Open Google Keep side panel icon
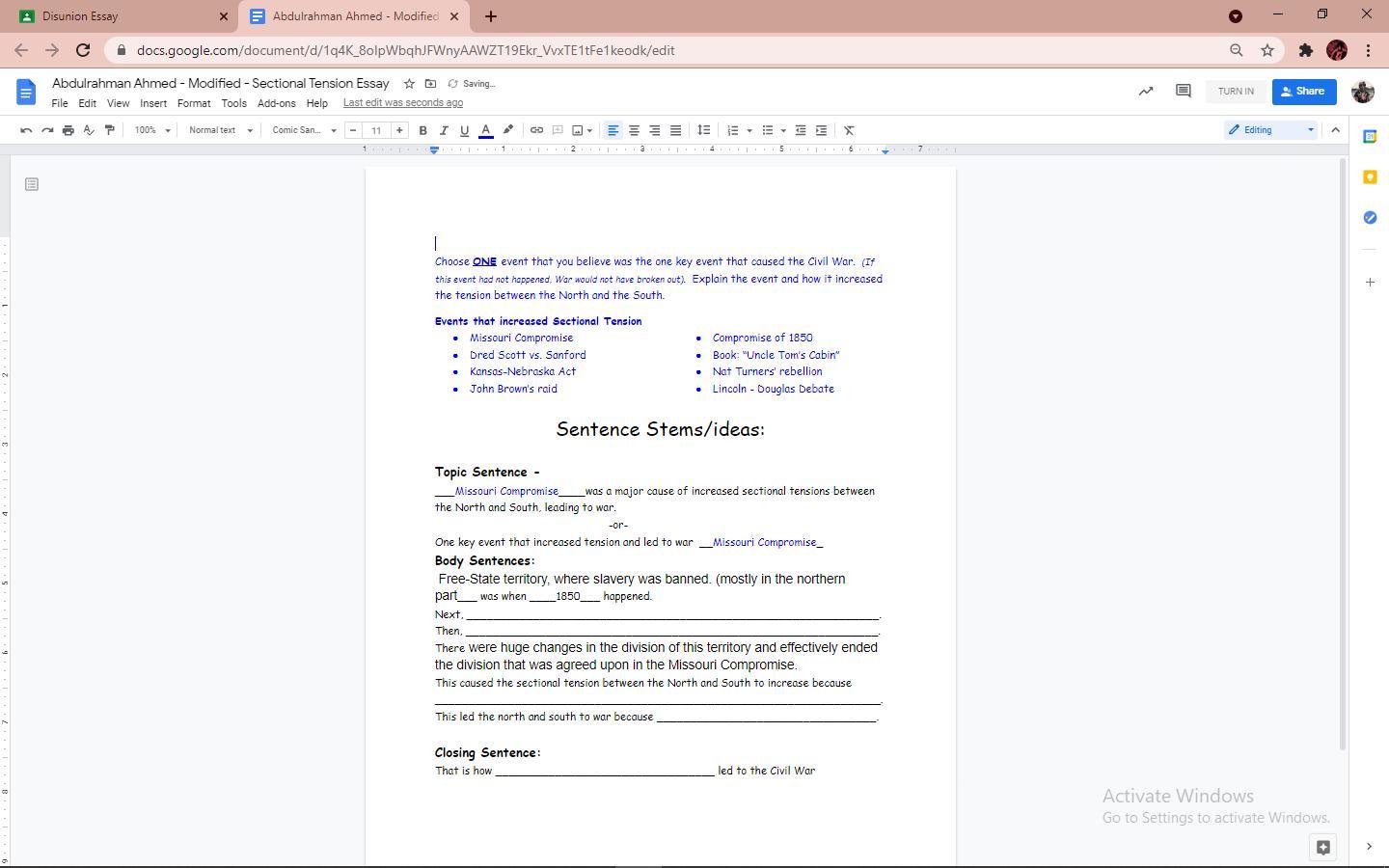This screenshot has width=1389, height=868. [x=1370, y=177]
